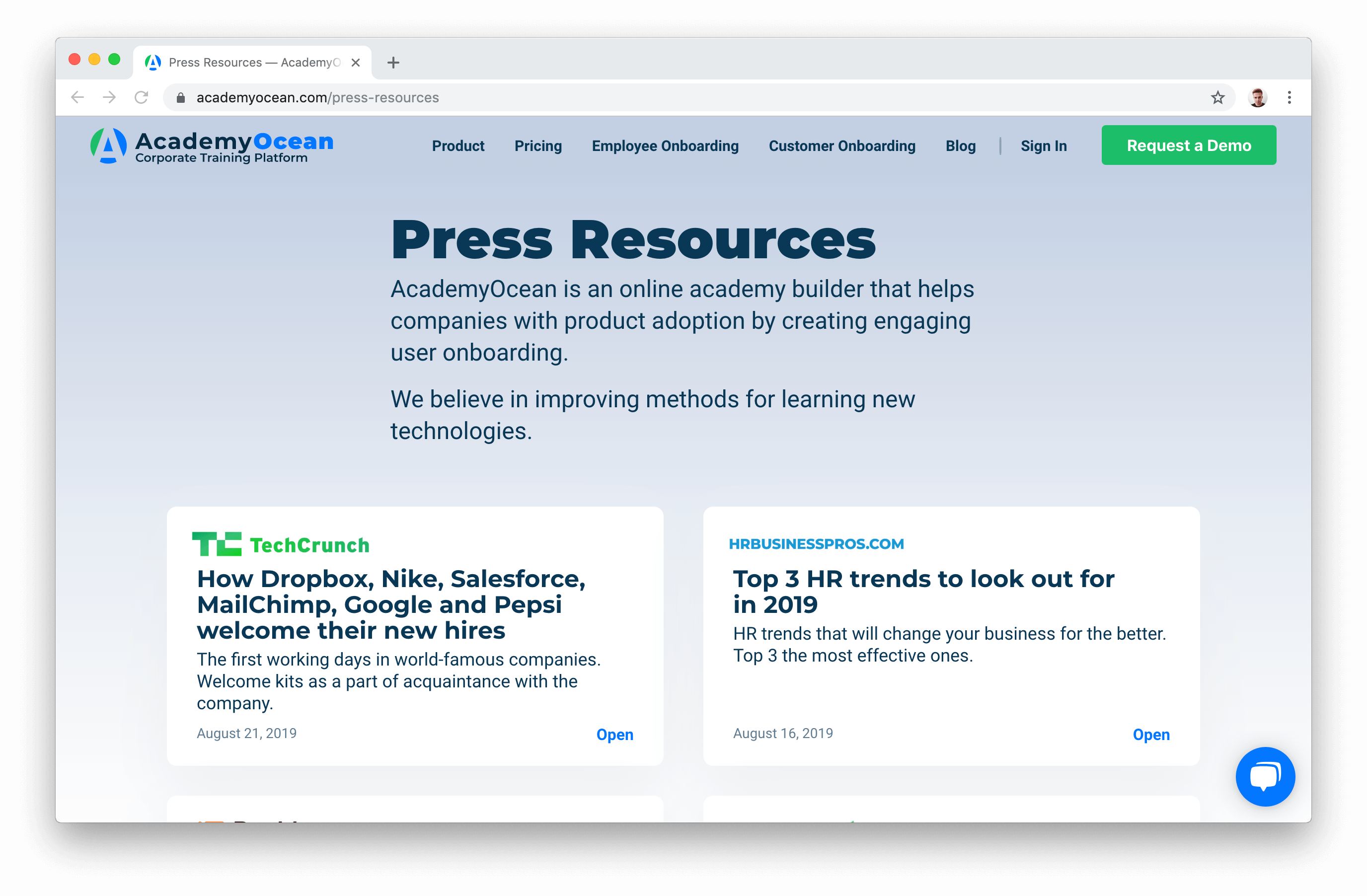Reload the page with refresh icon
The height and width of the screenshot is (896, 1367).
(141, 97)
